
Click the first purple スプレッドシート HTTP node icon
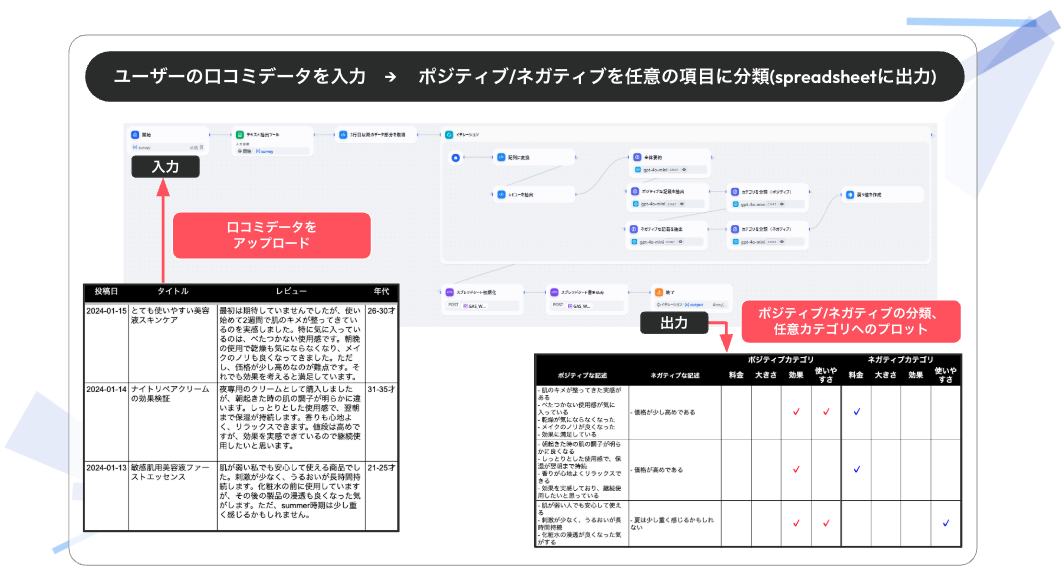click(x=450, y=291)
